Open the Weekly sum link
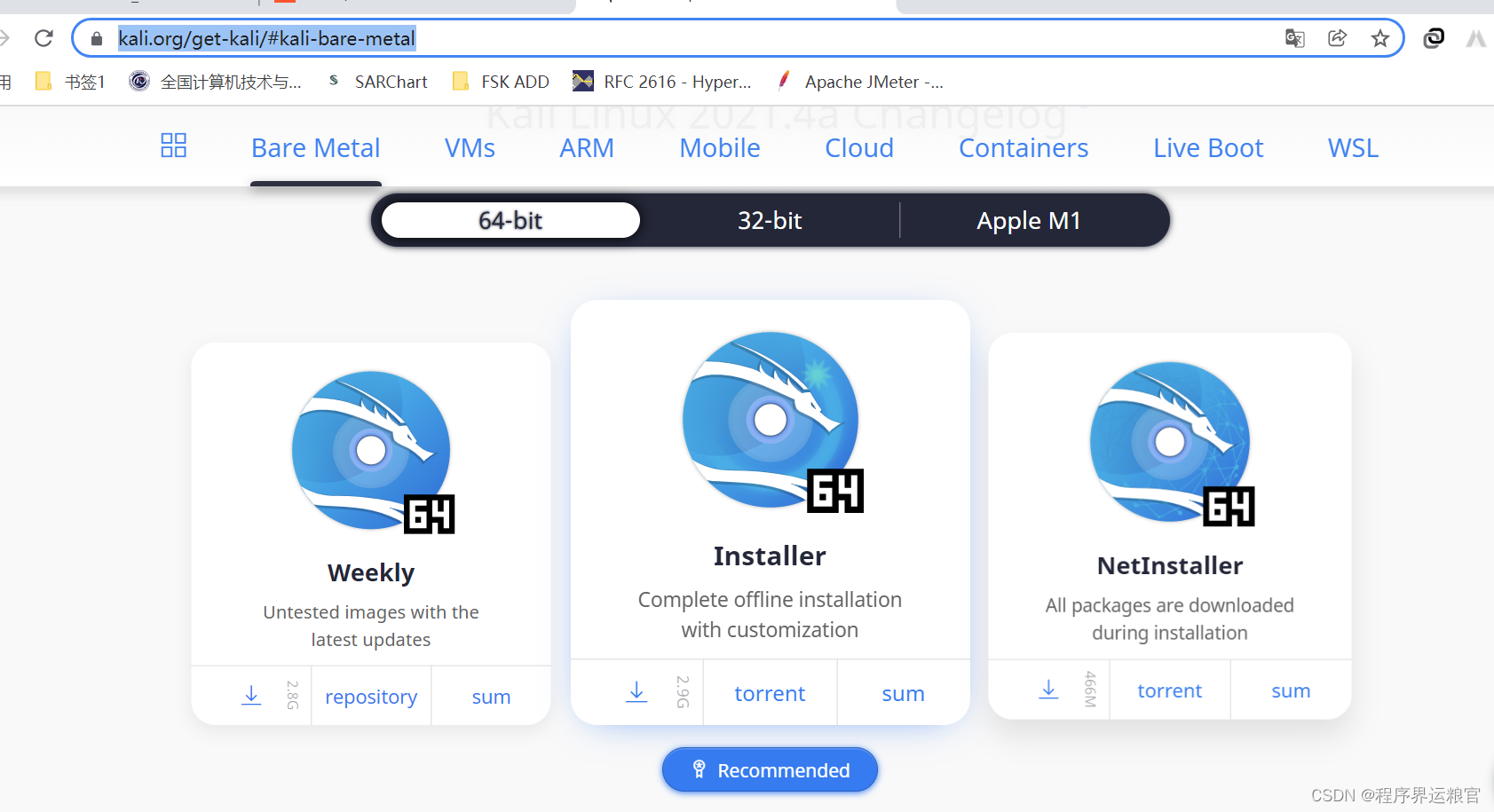Viewport: 1494px width, 812px height. tap(491, 697)
